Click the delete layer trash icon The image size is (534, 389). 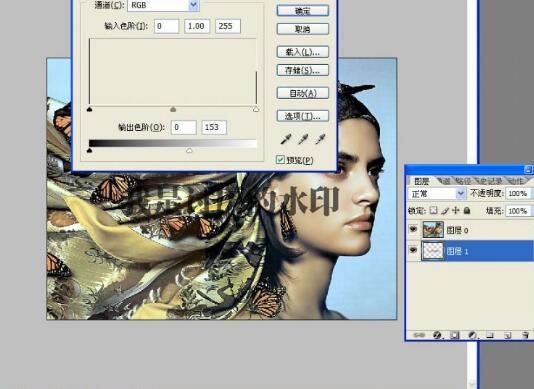(525, 335)
